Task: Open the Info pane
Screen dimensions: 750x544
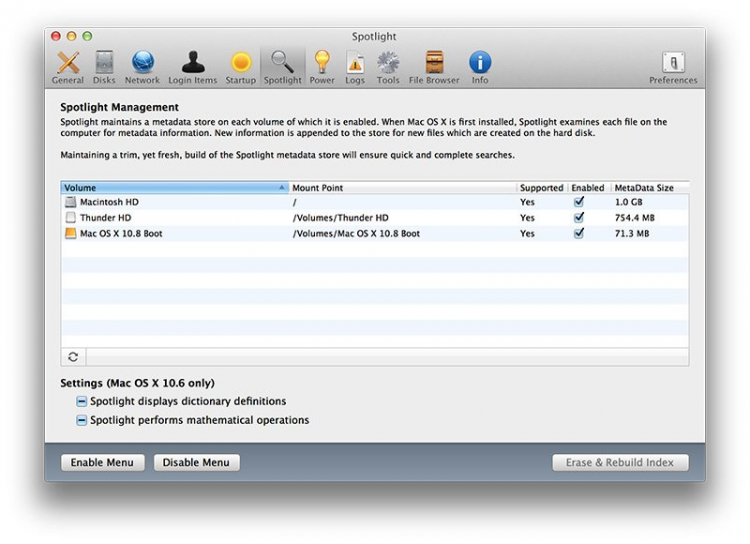Action: [x=480, y=67]
